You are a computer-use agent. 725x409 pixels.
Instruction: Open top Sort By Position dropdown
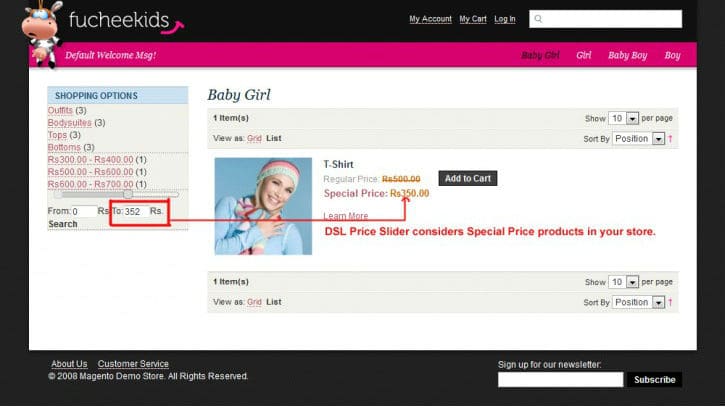639,139
